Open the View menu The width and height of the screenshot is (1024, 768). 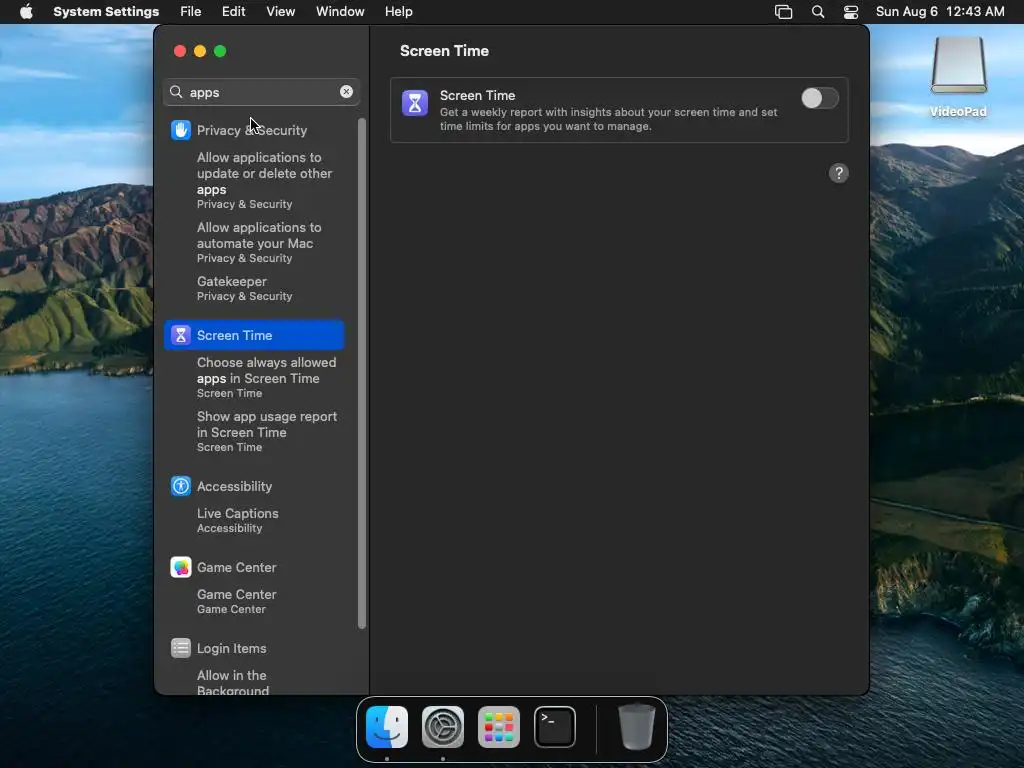tap(280, 12)
